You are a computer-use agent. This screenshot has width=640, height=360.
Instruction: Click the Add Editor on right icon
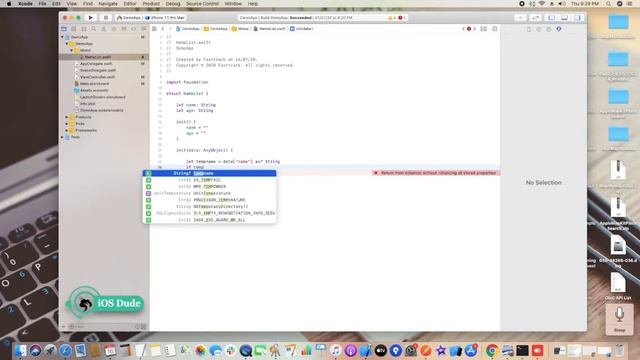(495, 29)
